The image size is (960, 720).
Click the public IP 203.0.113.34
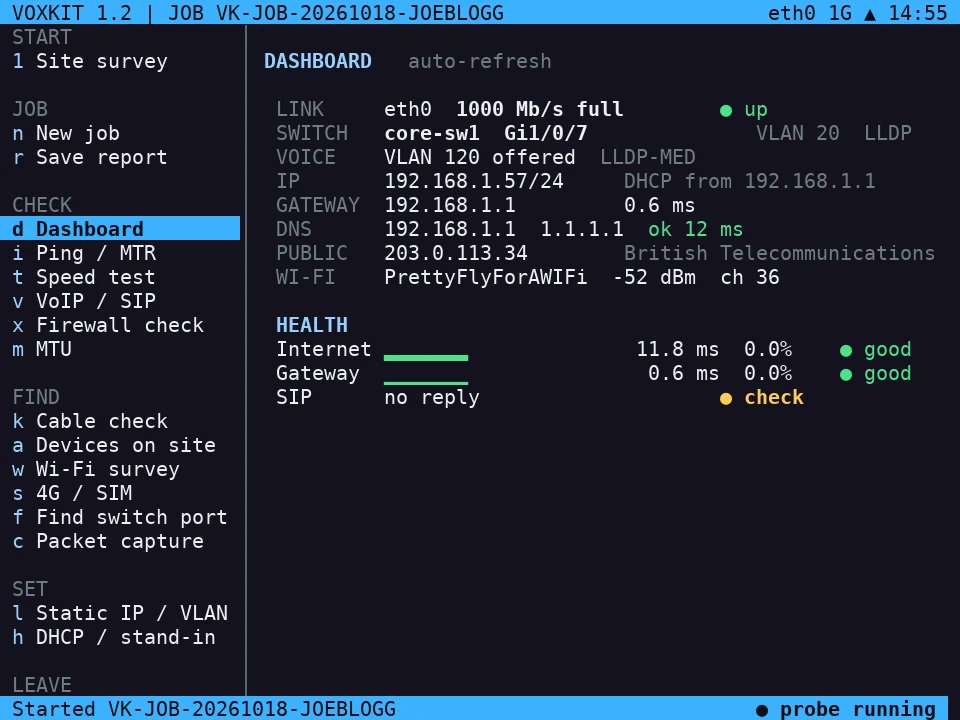[456, 253]
